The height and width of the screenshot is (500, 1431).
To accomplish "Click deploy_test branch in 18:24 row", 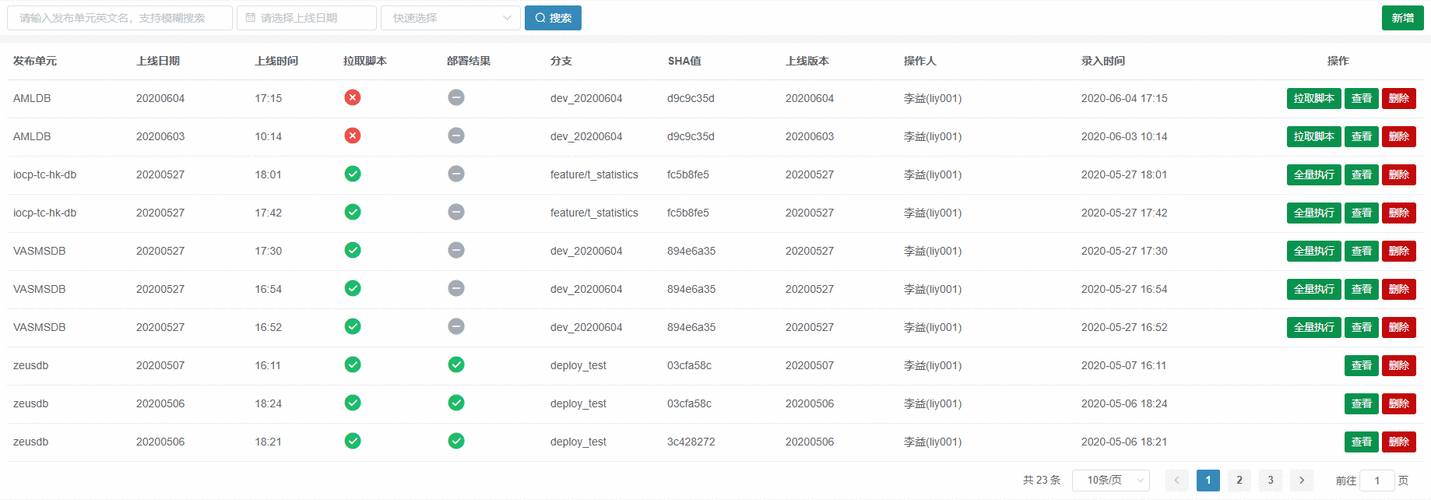I will [x=578, y=404].
